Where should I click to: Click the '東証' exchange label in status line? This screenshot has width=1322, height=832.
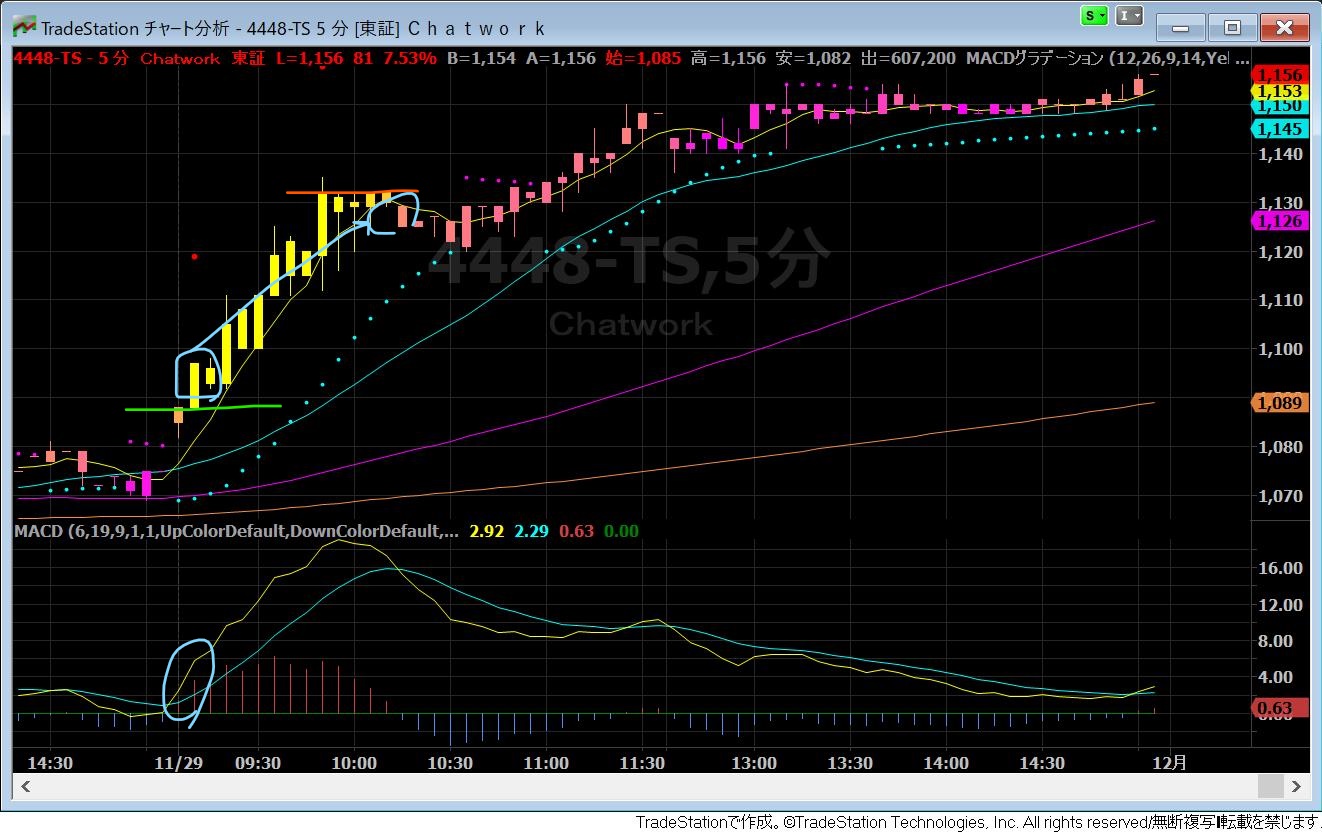coord(249,58)
